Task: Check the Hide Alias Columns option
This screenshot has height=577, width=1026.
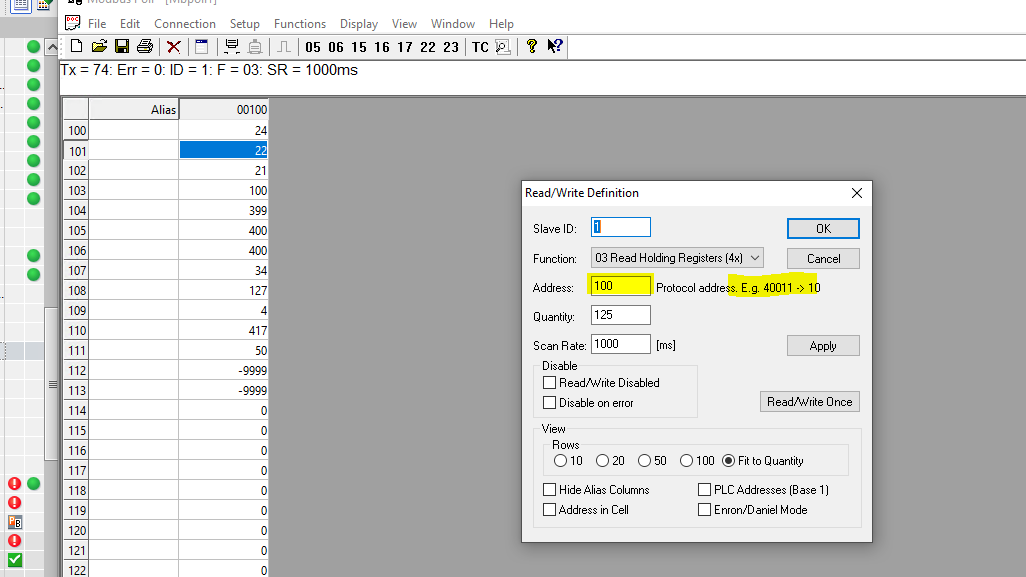Action: [549, 490]
